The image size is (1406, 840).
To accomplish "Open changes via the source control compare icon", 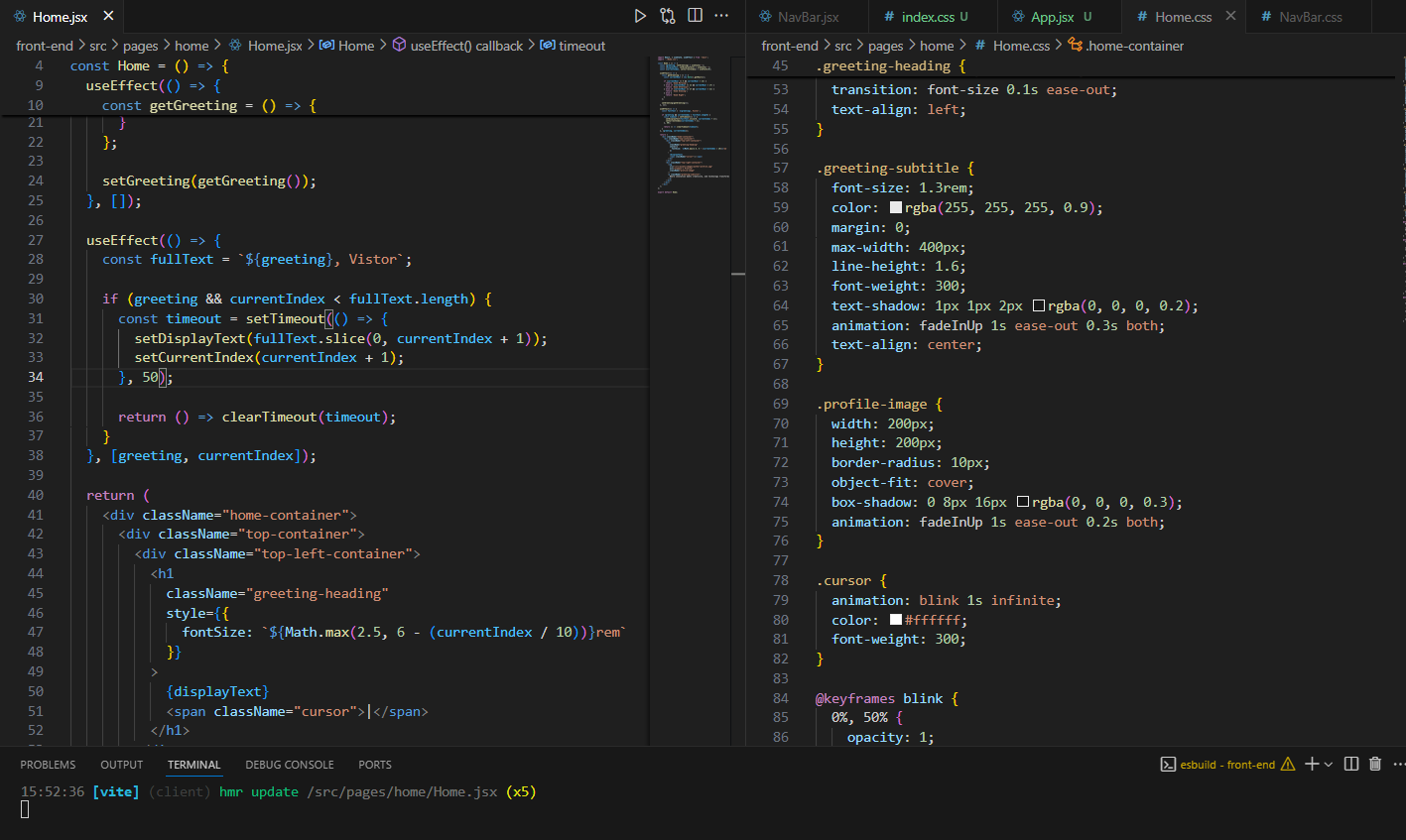I will (668, 16).
